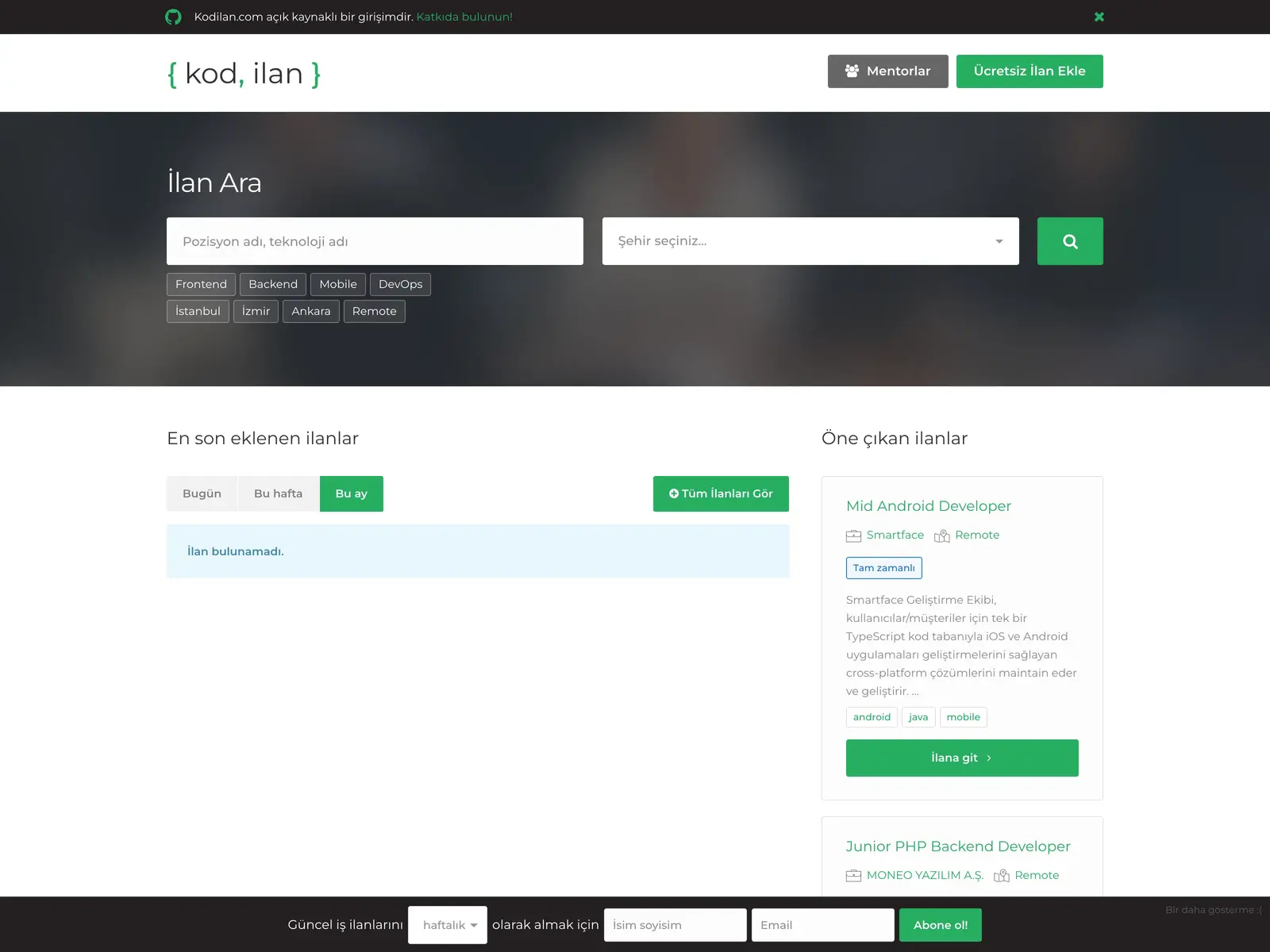
Task: Click briefcase icon next to MONEO YAZILIM
Action: click(x=853, y=876)
